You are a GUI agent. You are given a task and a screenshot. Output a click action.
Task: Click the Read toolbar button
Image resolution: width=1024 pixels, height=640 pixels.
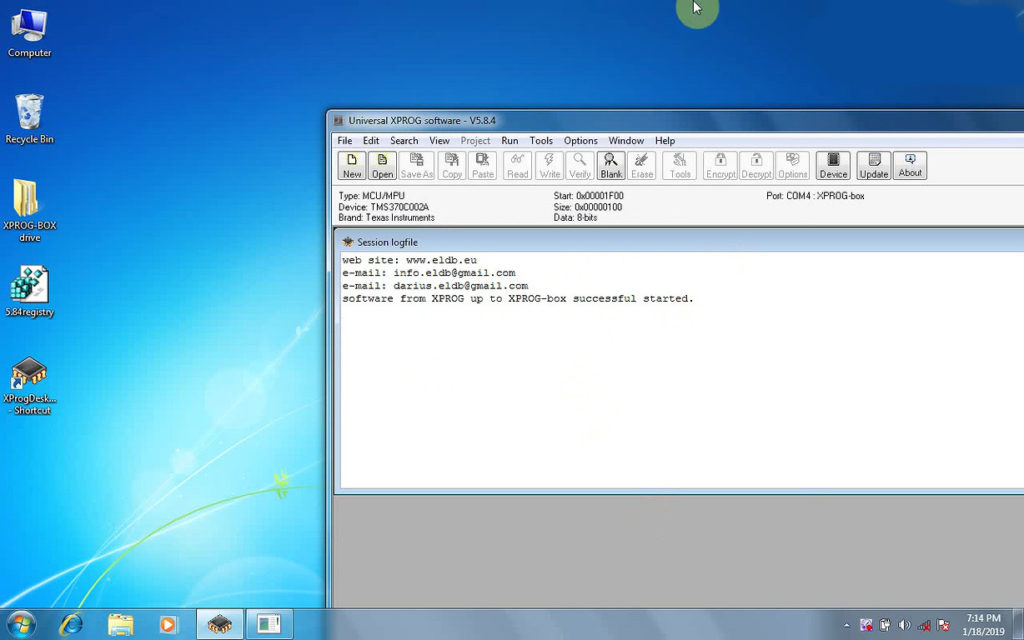(x=518, y=166)
